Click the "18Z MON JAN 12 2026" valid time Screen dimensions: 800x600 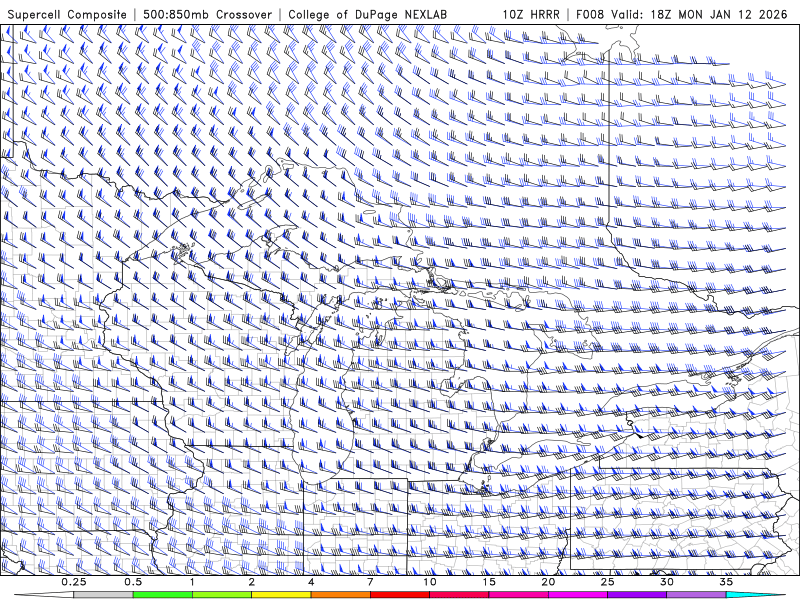pos(719,14)
